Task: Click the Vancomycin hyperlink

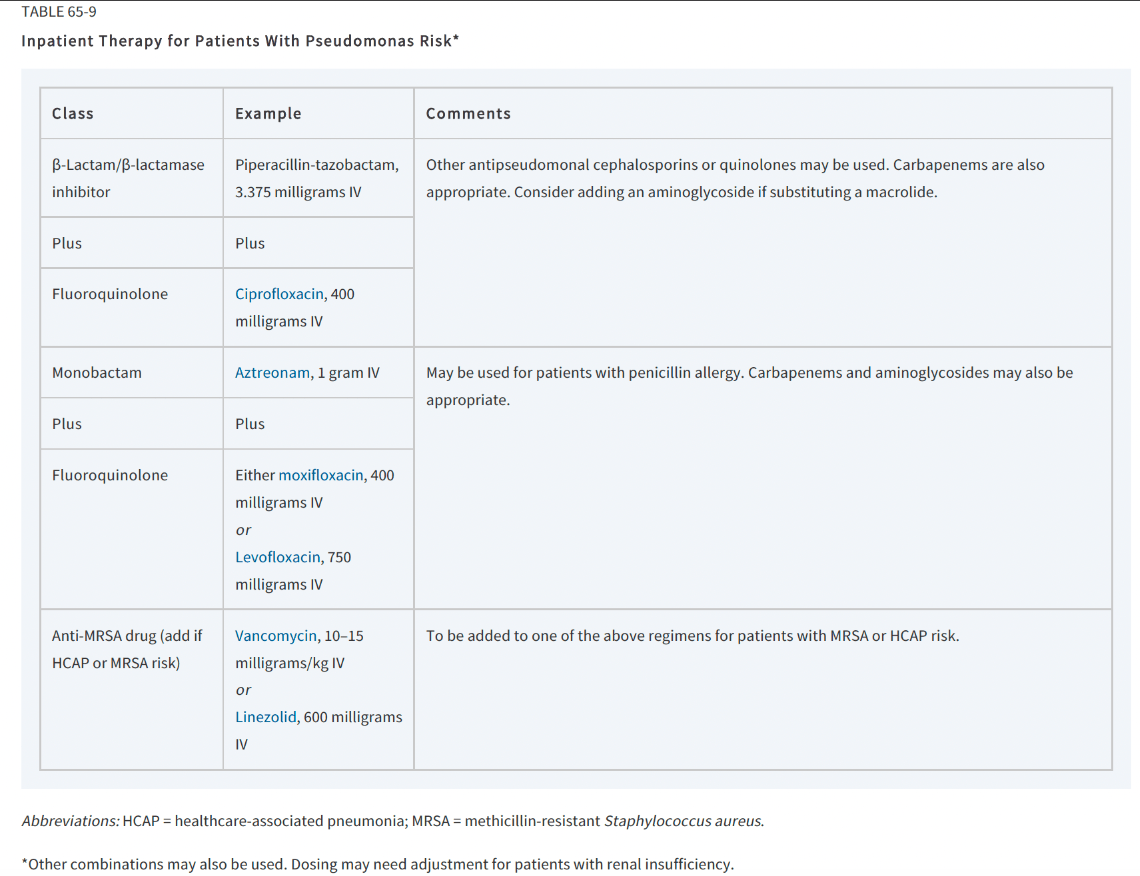Action: coord(276,635)
